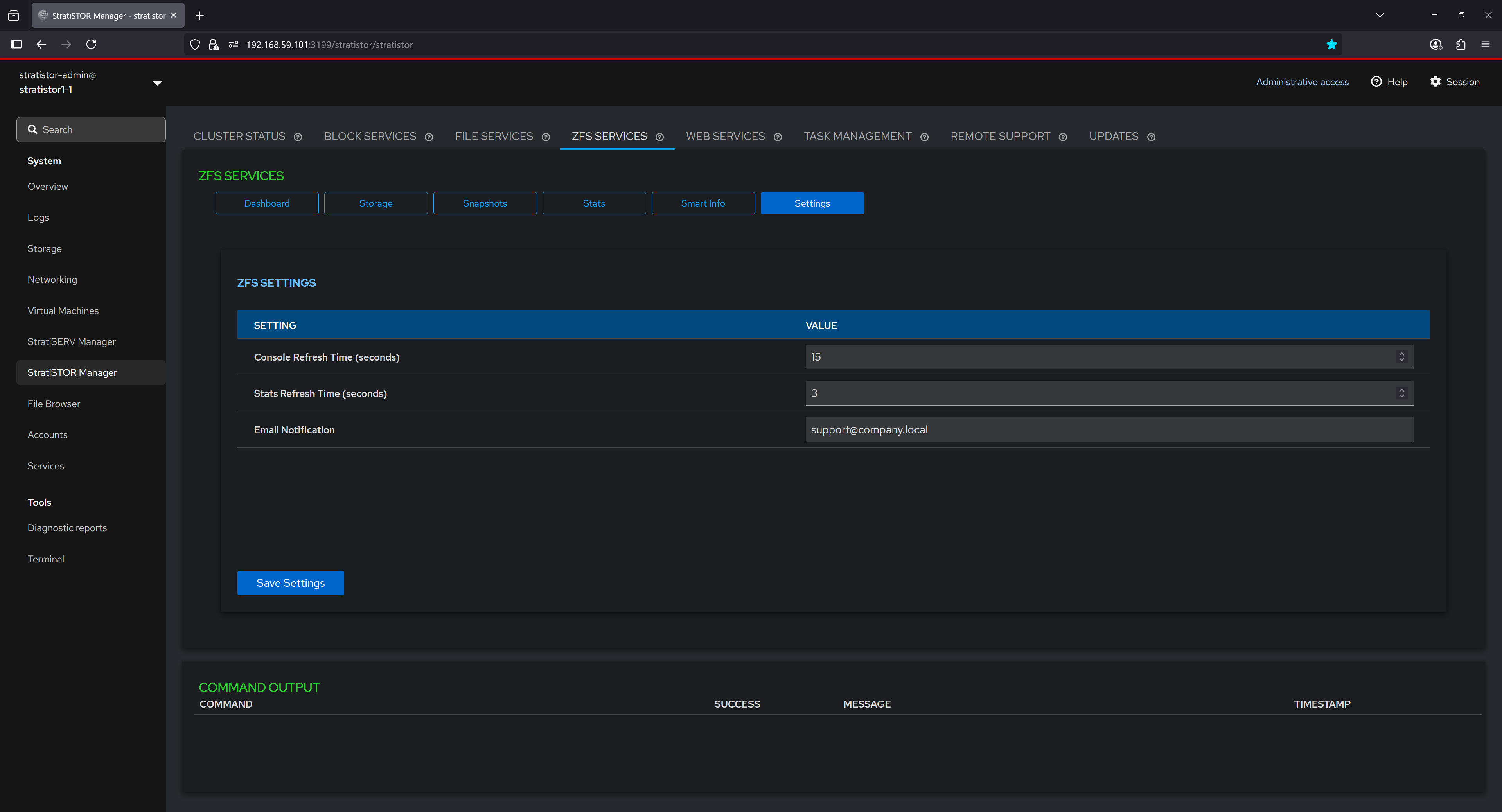Click help icon next to FILE SERVICES
The width and height of the screenshot is (1502, 812).
point(546,137)
